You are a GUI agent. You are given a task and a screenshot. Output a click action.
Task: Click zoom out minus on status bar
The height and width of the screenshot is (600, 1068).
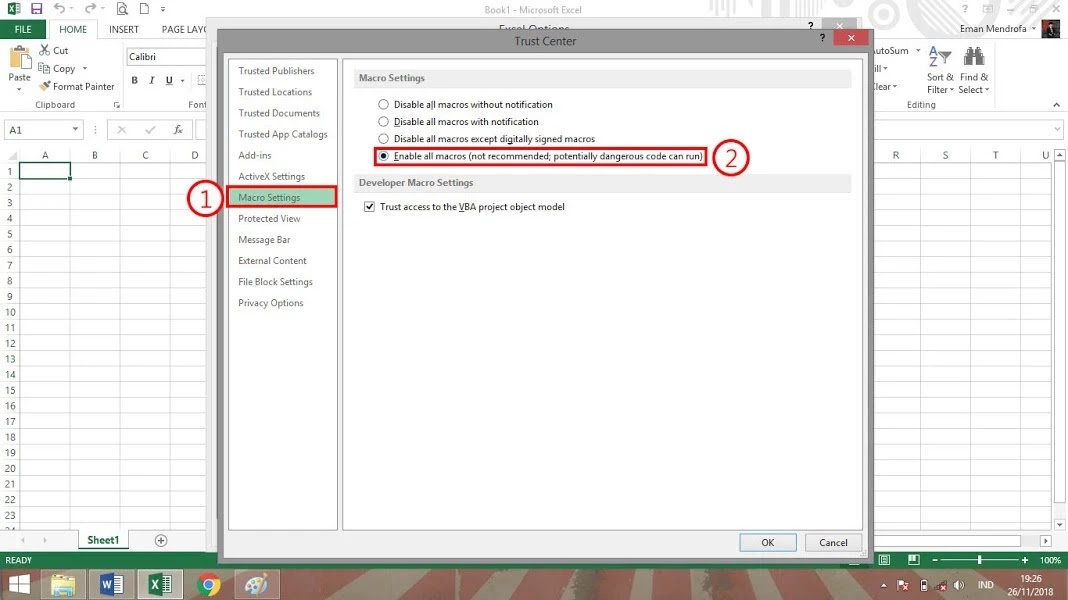[x=935, y=560]
